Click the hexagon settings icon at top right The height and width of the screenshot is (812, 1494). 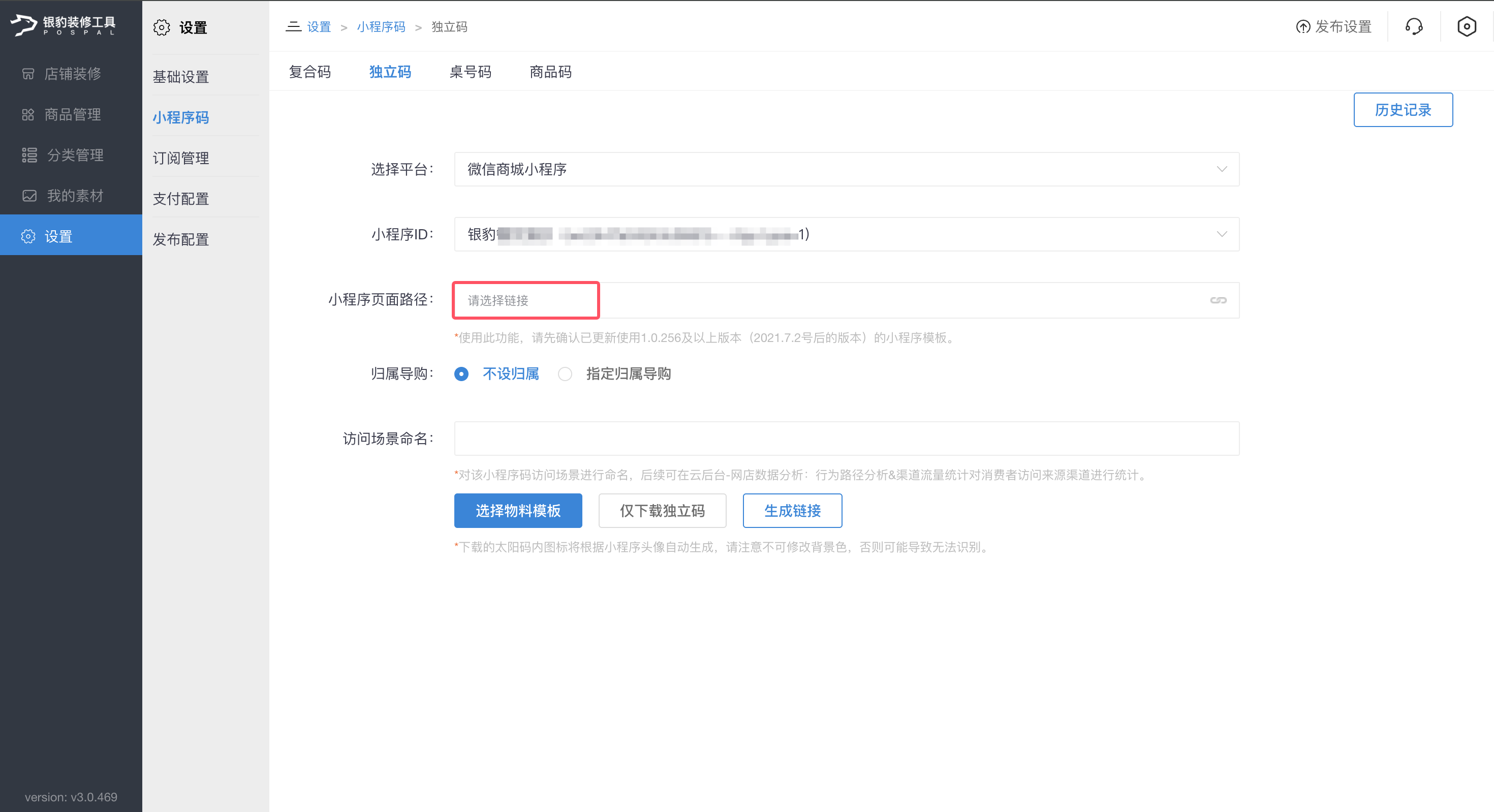[x=1467, y=26]
